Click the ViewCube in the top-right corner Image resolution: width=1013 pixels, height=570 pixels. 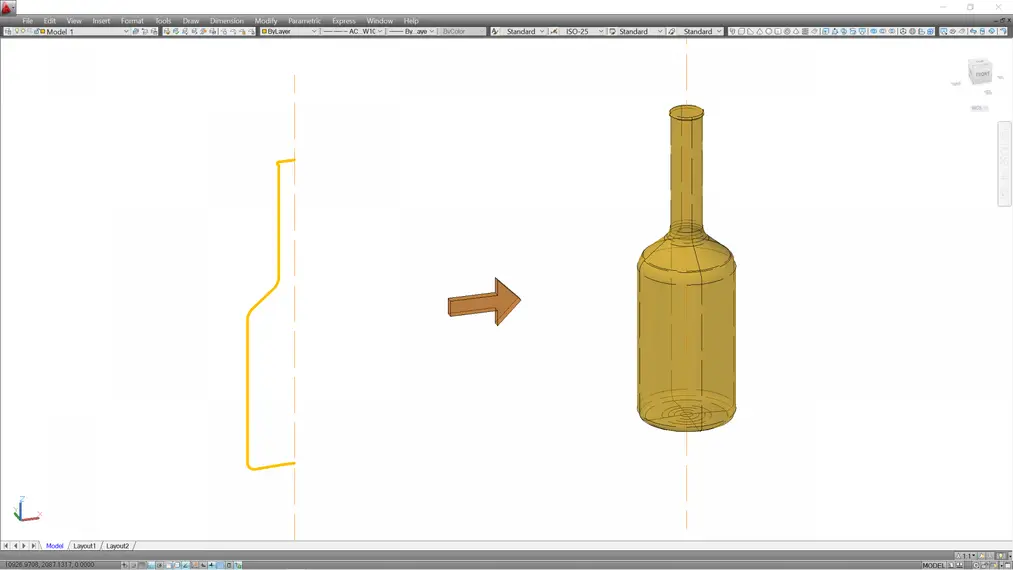coord(980,74)
